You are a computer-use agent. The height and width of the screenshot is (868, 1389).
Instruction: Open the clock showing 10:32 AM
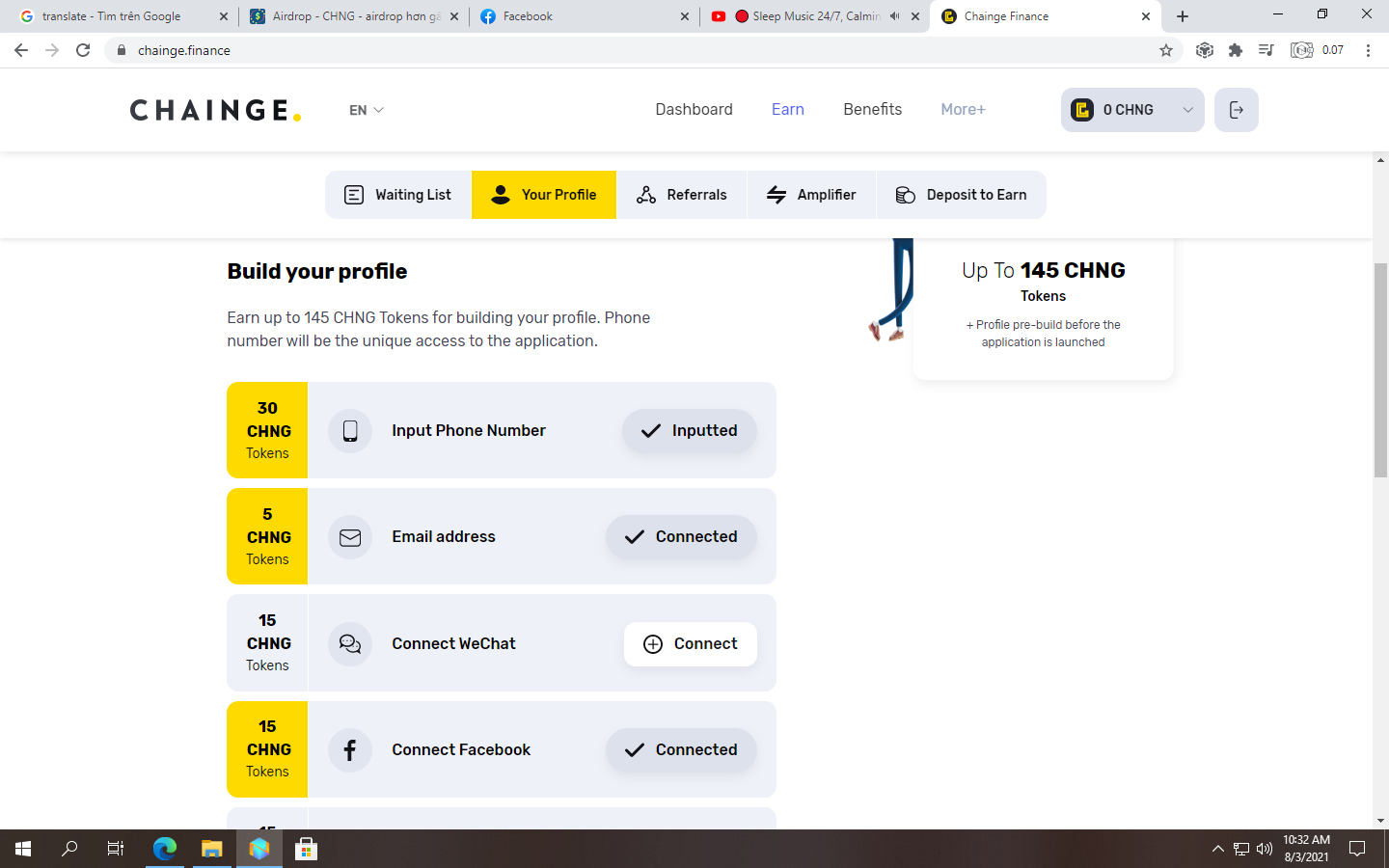[1306, 849]
